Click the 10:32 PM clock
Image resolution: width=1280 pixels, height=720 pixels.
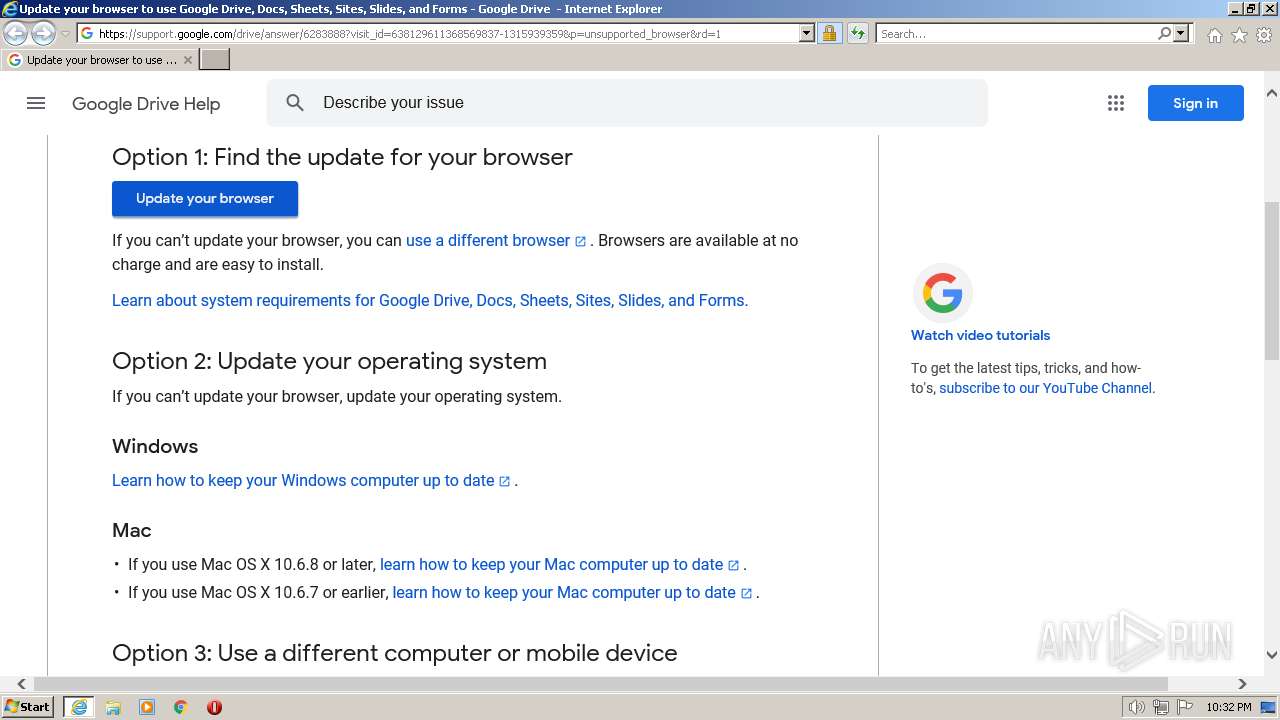pyautogui.click(x=1228, y=707)
